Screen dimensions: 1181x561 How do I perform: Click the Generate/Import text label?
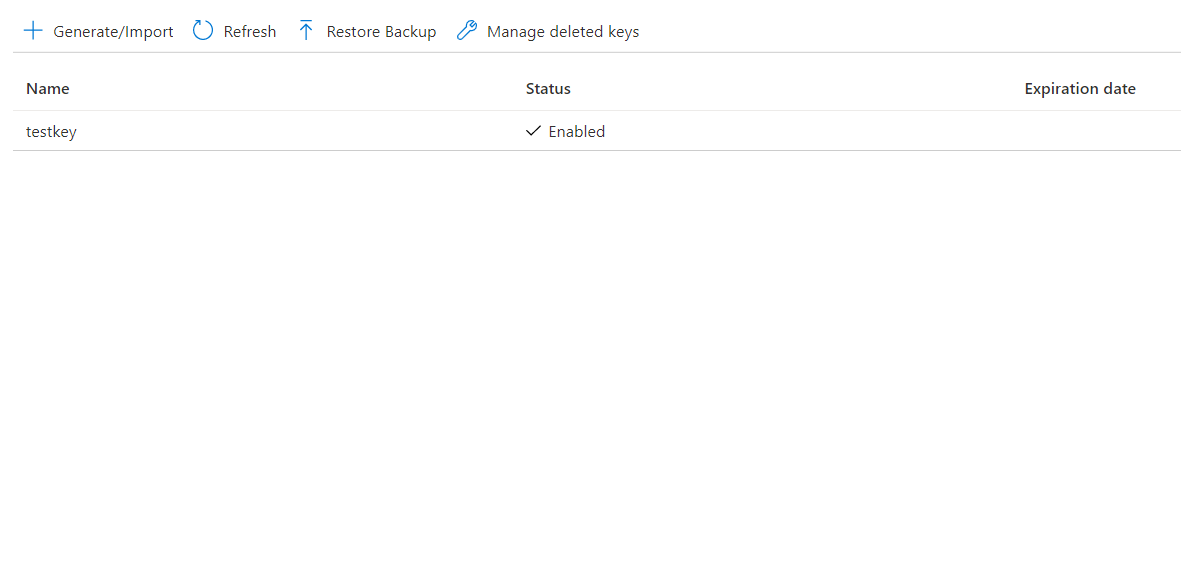coord(113,32)
